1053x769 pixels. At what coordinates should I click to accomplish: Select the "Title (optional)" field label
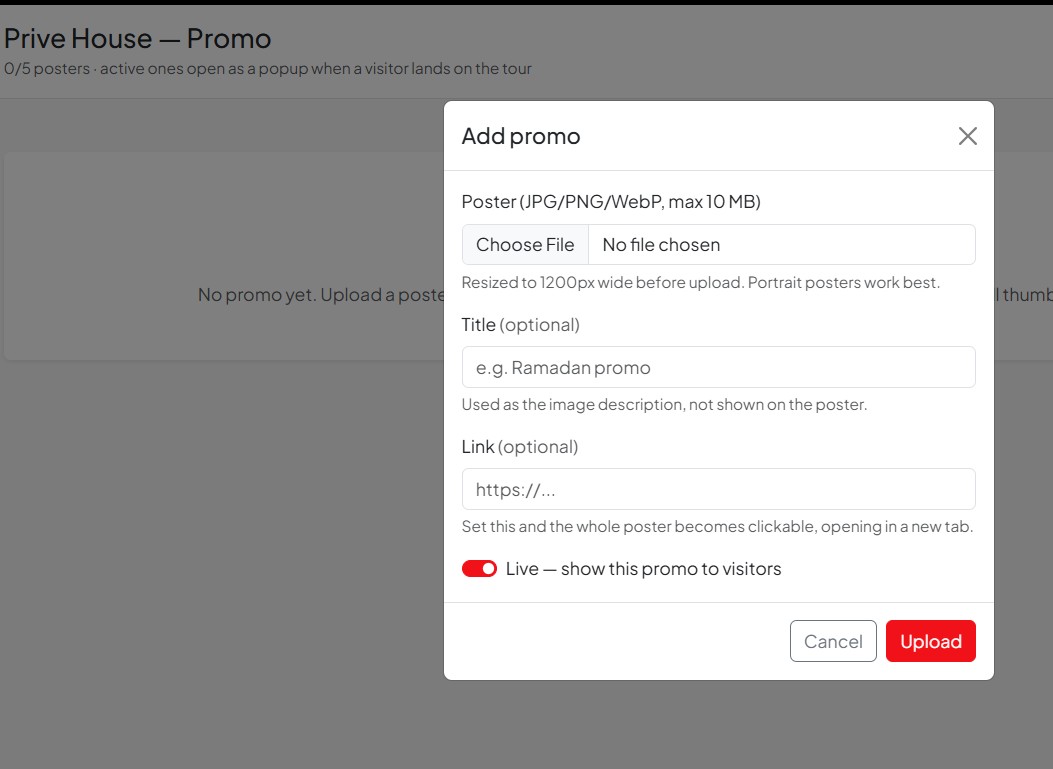(x=520, y=325)
